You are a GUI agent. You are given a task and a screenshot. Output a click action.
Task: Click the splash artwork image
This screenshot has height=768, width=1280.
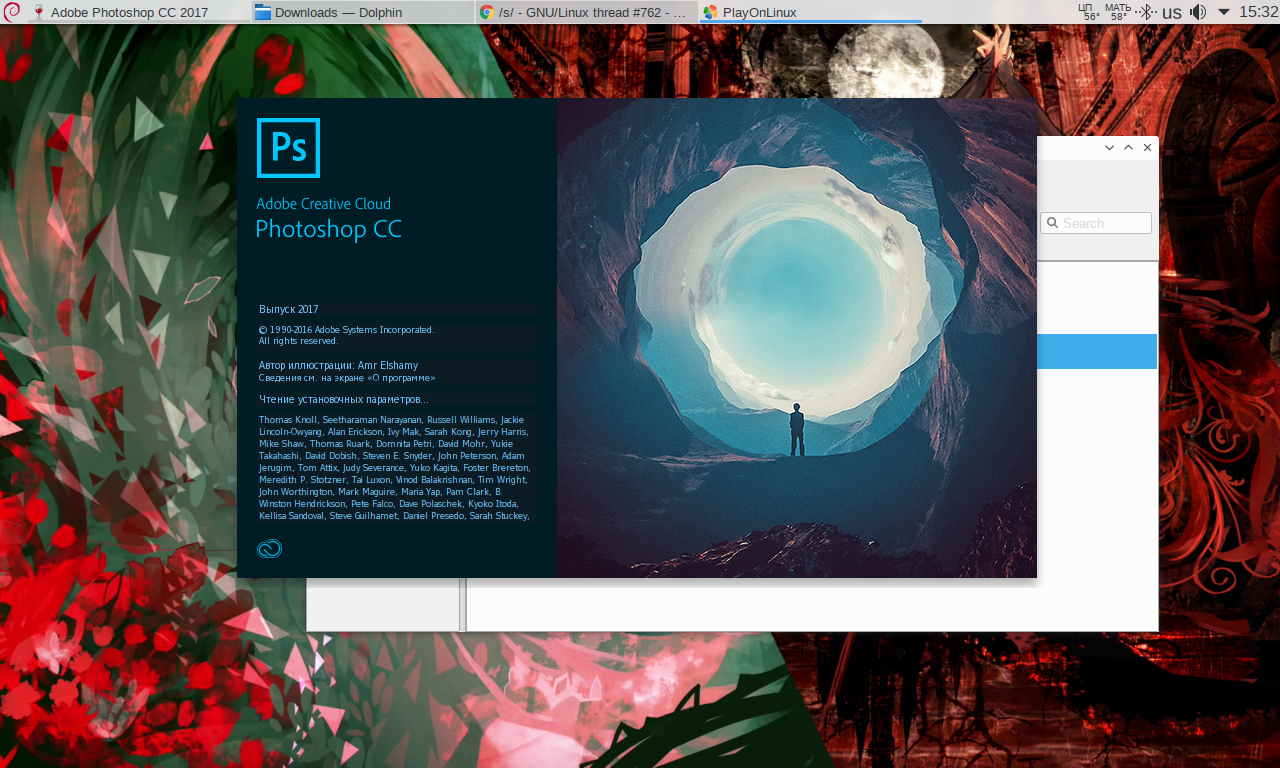point(797,338)
